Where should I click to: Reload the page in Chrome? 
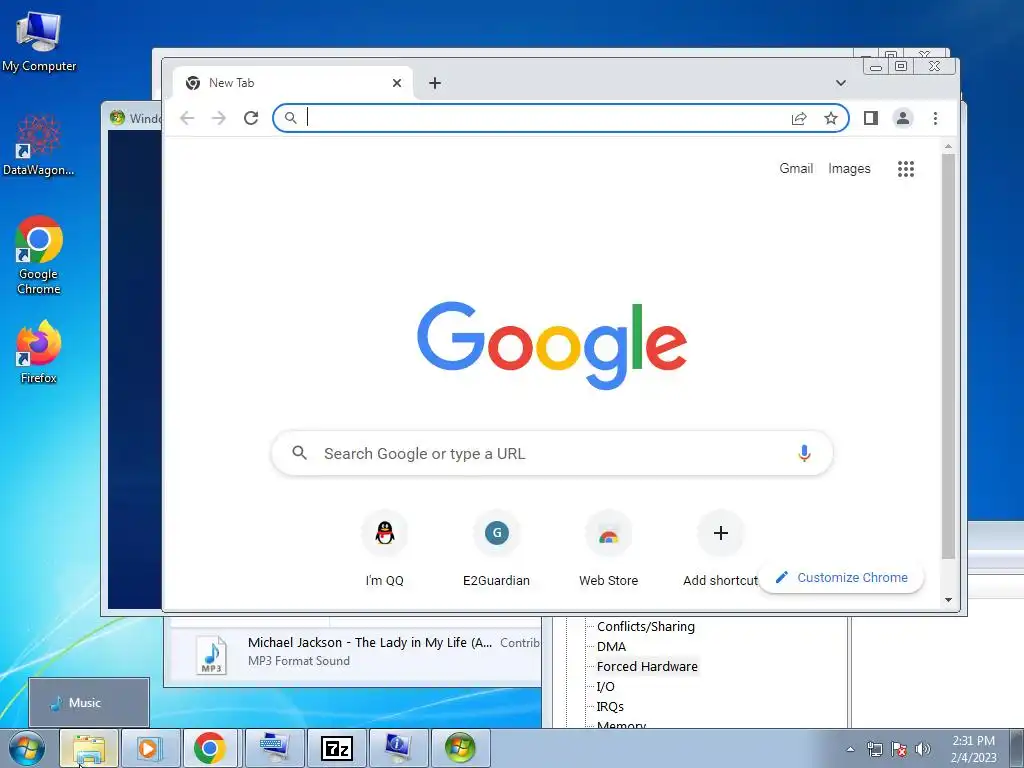(251, 118)
